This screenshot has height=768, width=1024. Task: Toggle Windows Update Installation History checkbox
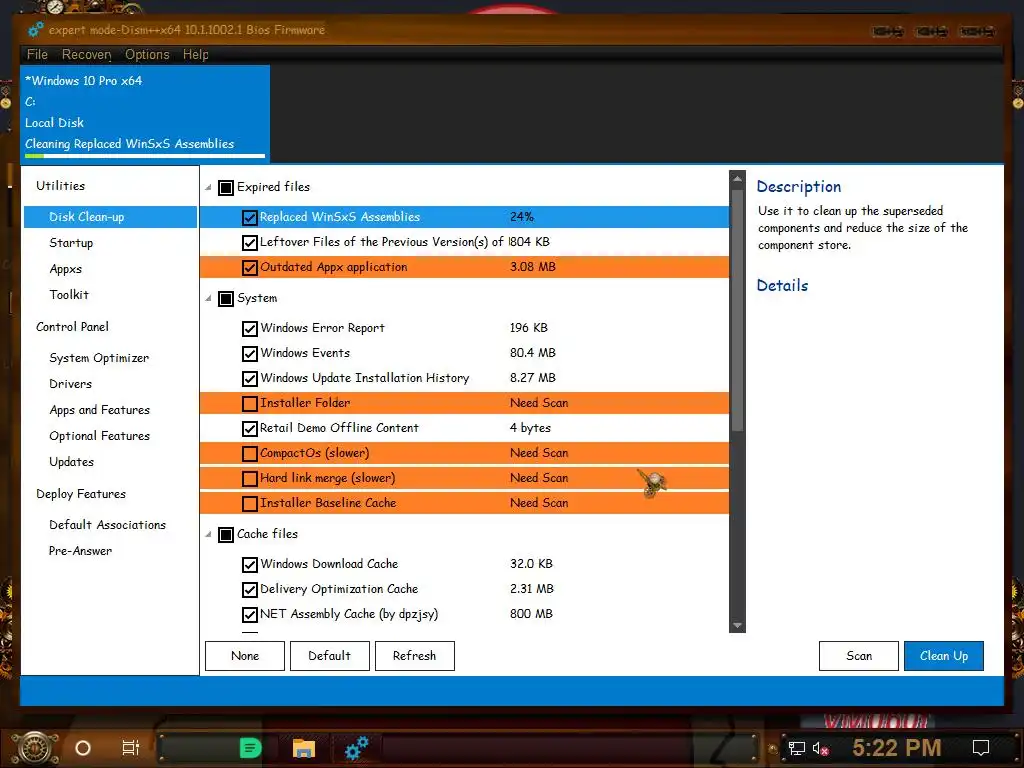(x=249, y=379)
